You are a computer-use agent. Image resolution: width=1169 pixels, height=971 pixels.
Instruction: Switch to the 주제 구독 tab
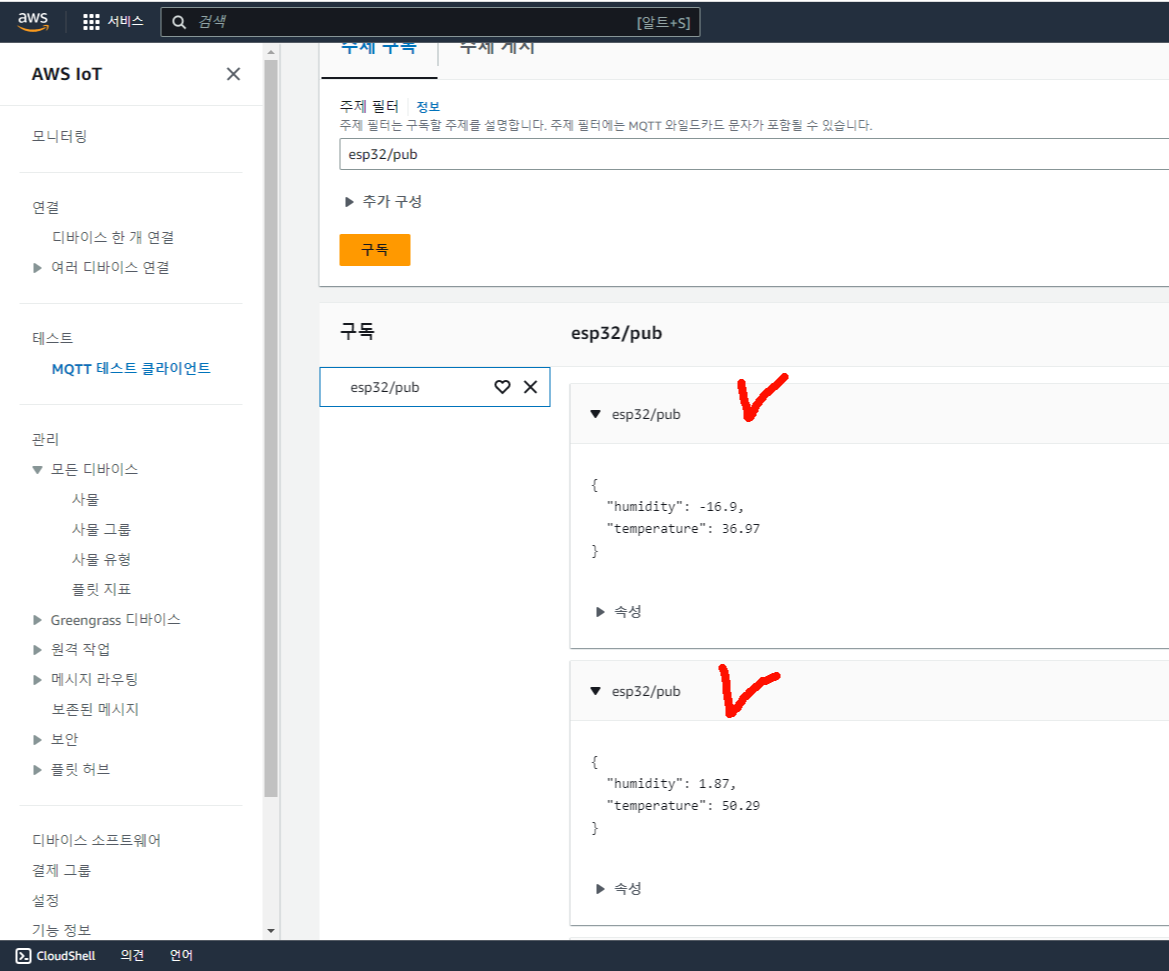379,49
